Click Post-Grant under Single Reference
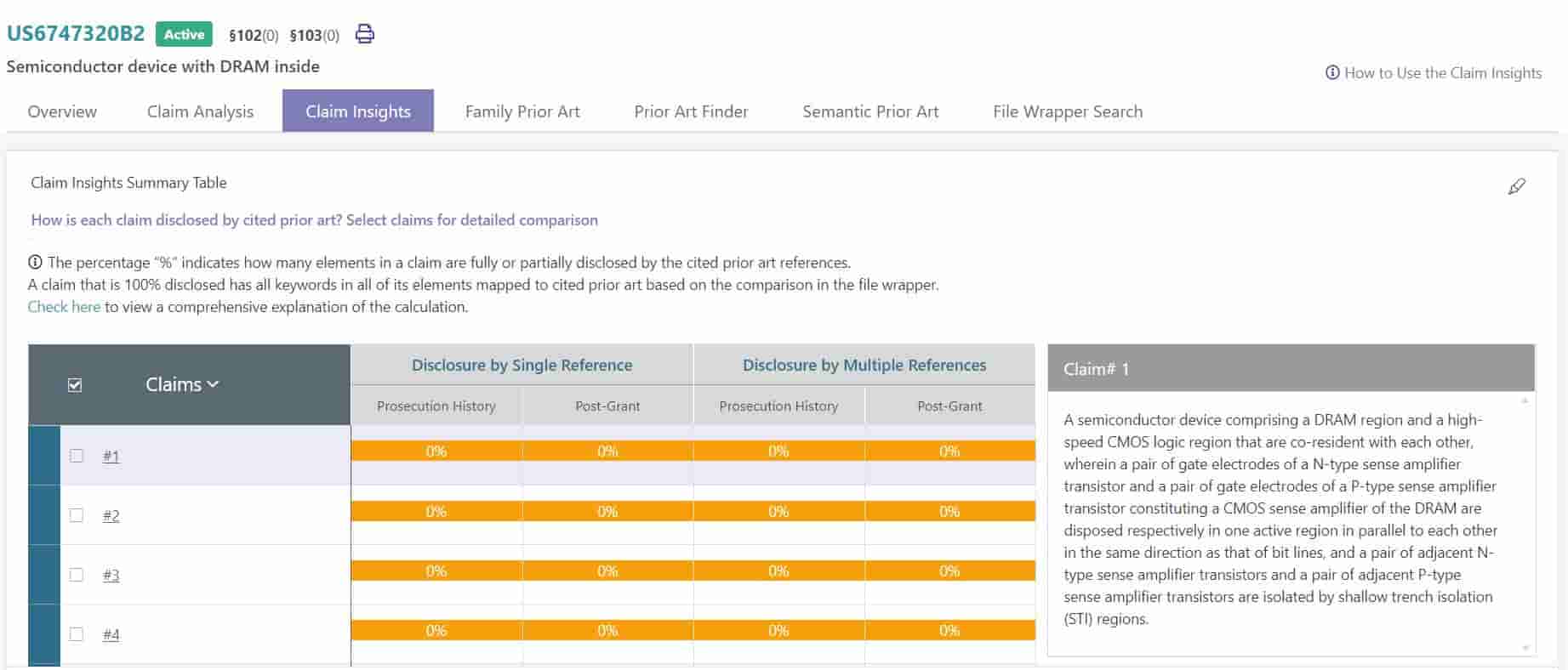Screen dimensions: 1568x670 (x=607, y=406)
